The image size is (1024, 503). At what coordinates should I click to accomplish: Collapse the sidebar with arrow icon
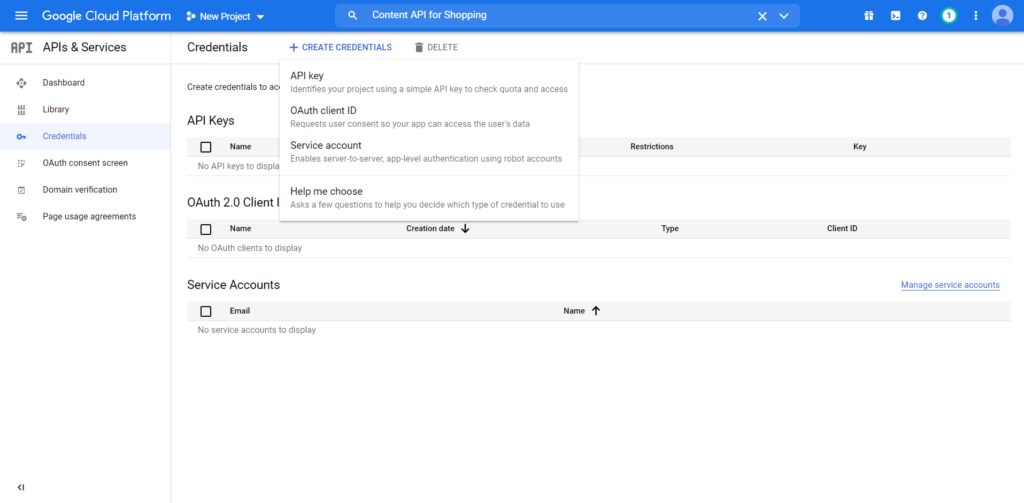tap(21, 487)
